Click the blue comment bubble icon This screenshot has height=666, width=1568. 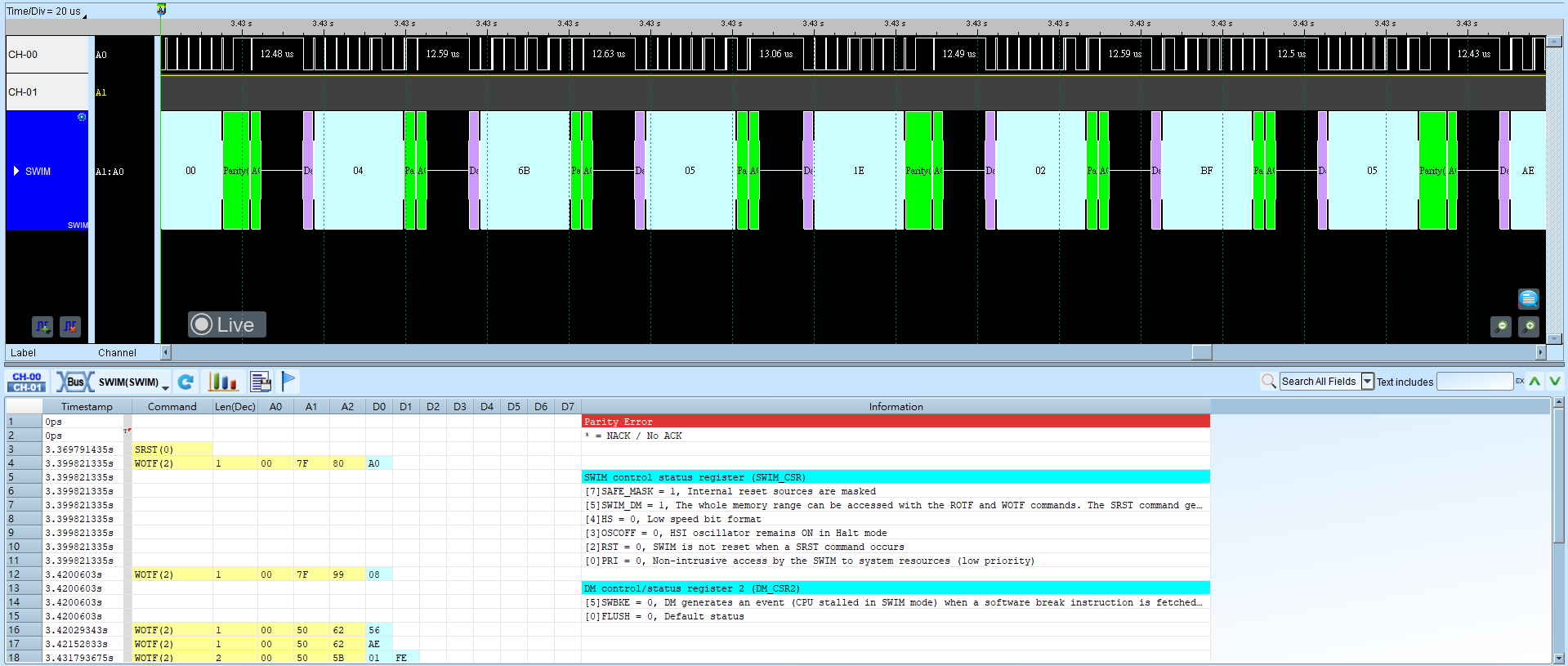pos(1528,298)
